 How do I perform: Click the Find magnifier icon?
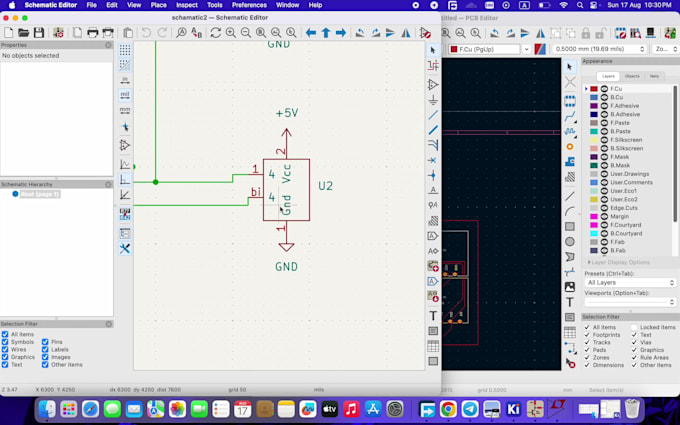(181, 33)
